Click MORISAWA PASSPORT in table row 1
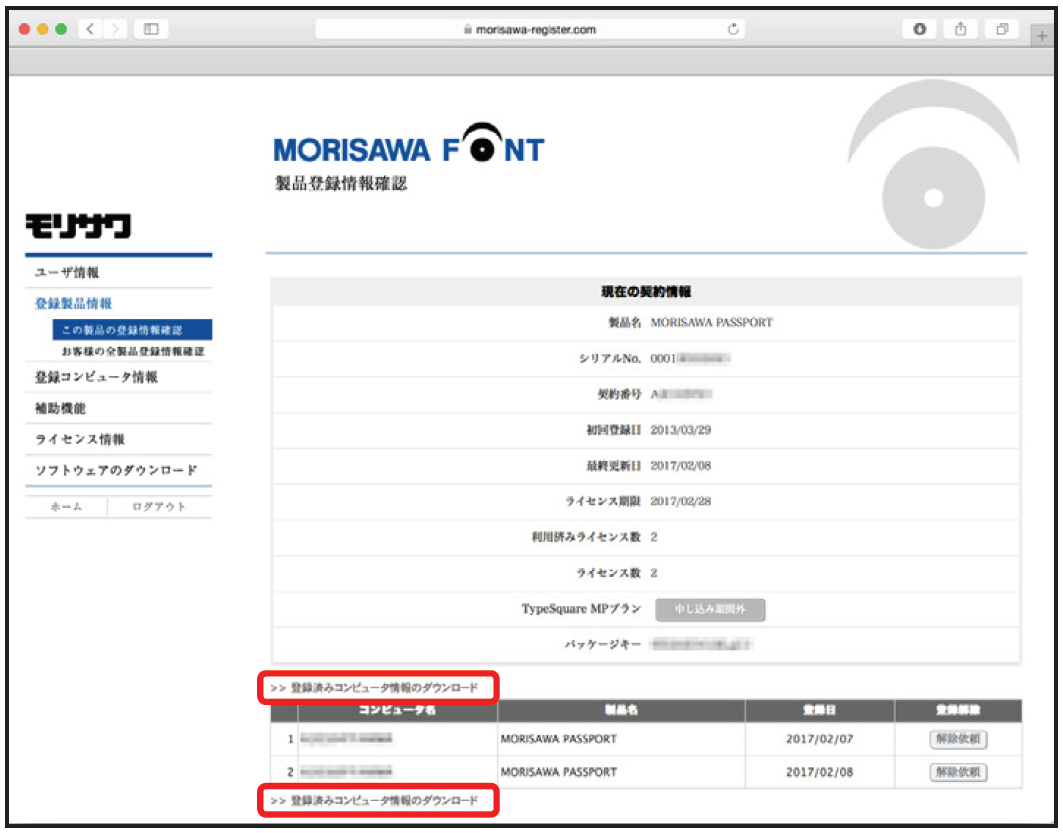Screen dimensions: 1063x833 pos(559,739)
